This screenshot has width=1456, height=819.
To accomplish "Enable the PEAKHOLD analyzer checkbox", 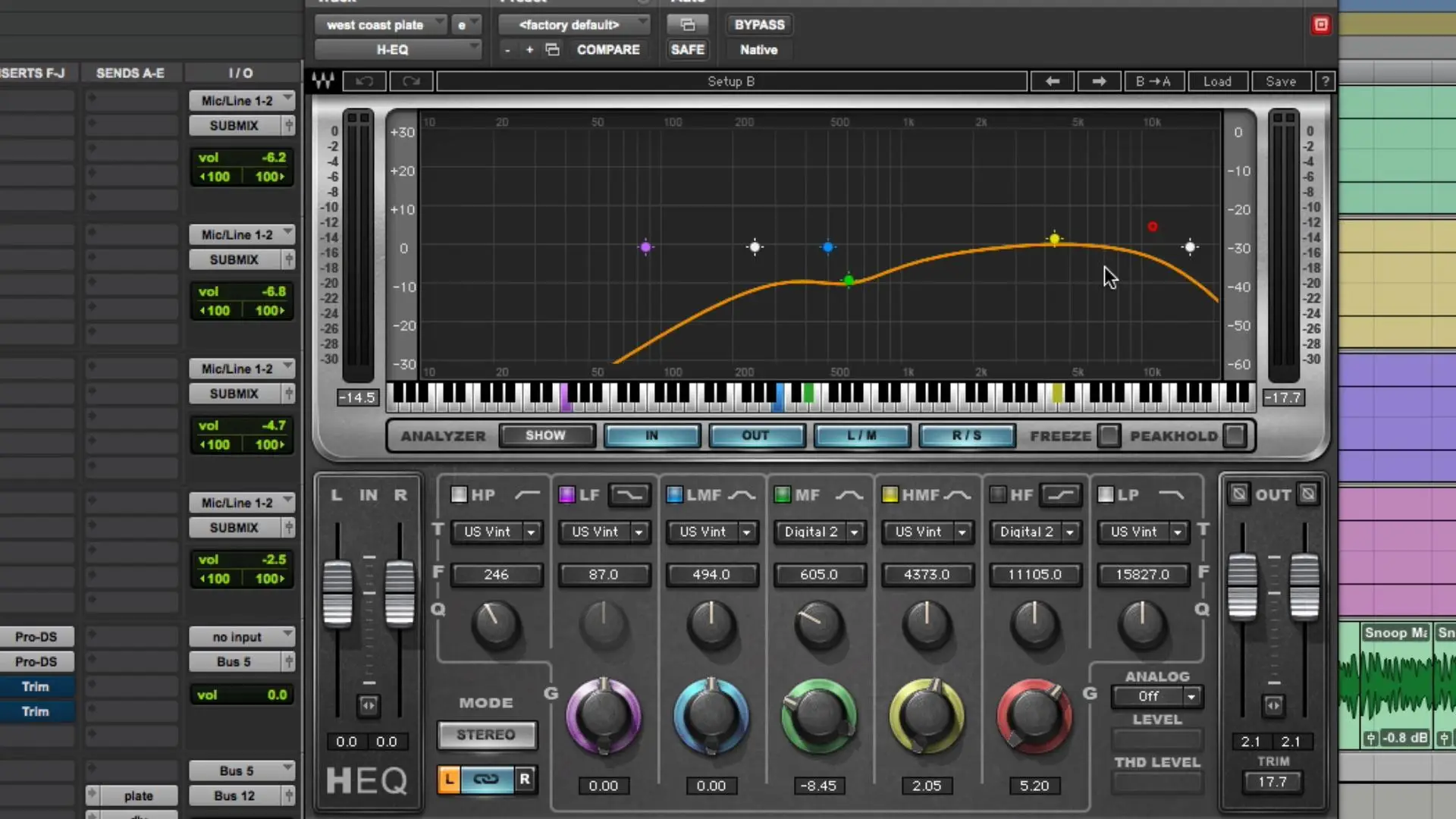I will [1235, 435].
